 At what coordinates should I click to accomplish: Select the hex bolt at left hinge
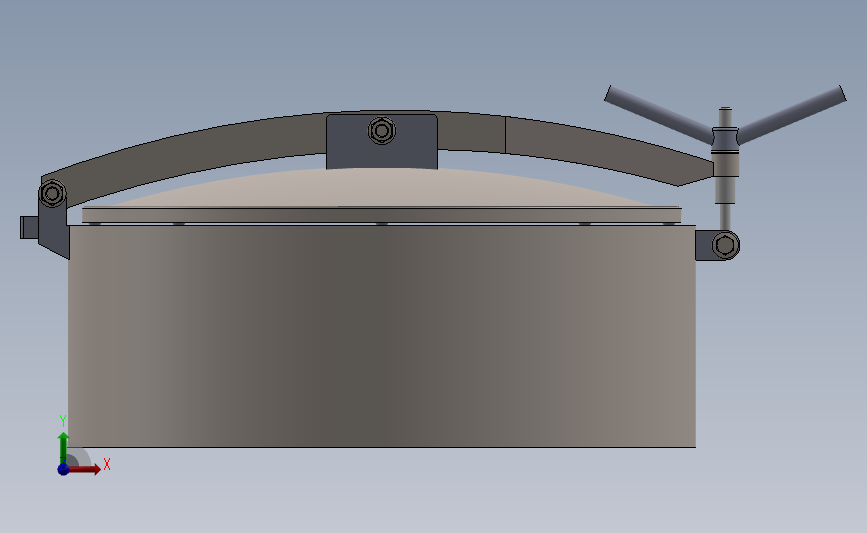[53, 194]
